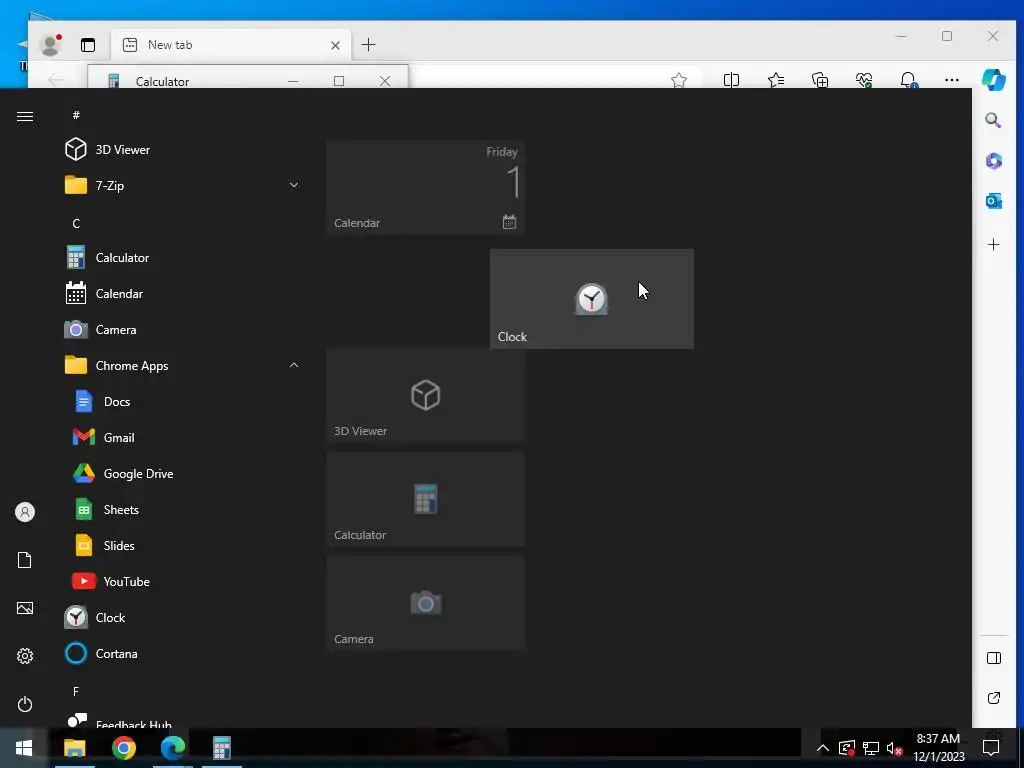The height and width of the screenshot is (768, 1024).
Task: Open the notification center
Action: click(991, 748)
